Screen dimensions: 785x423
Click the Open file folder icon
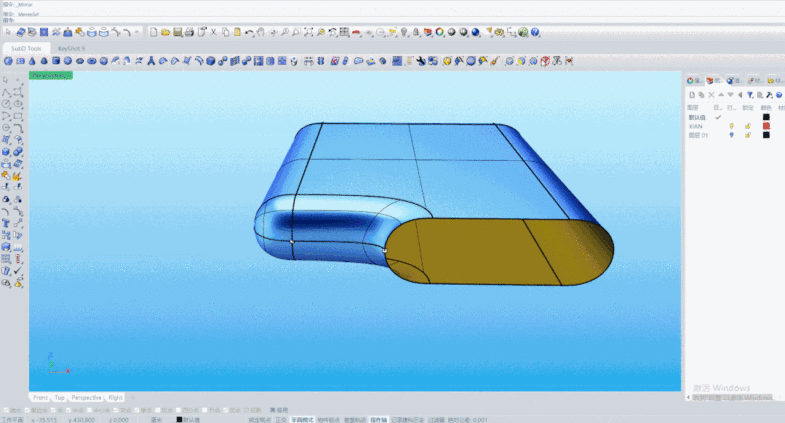pyautogui.click(x=165, y=32)
